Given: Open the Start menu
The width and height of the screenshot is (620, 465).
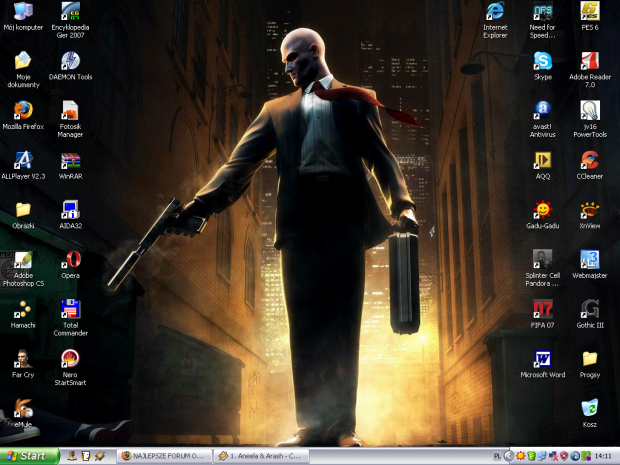Looking at the screenshot, I should [29, 456].
